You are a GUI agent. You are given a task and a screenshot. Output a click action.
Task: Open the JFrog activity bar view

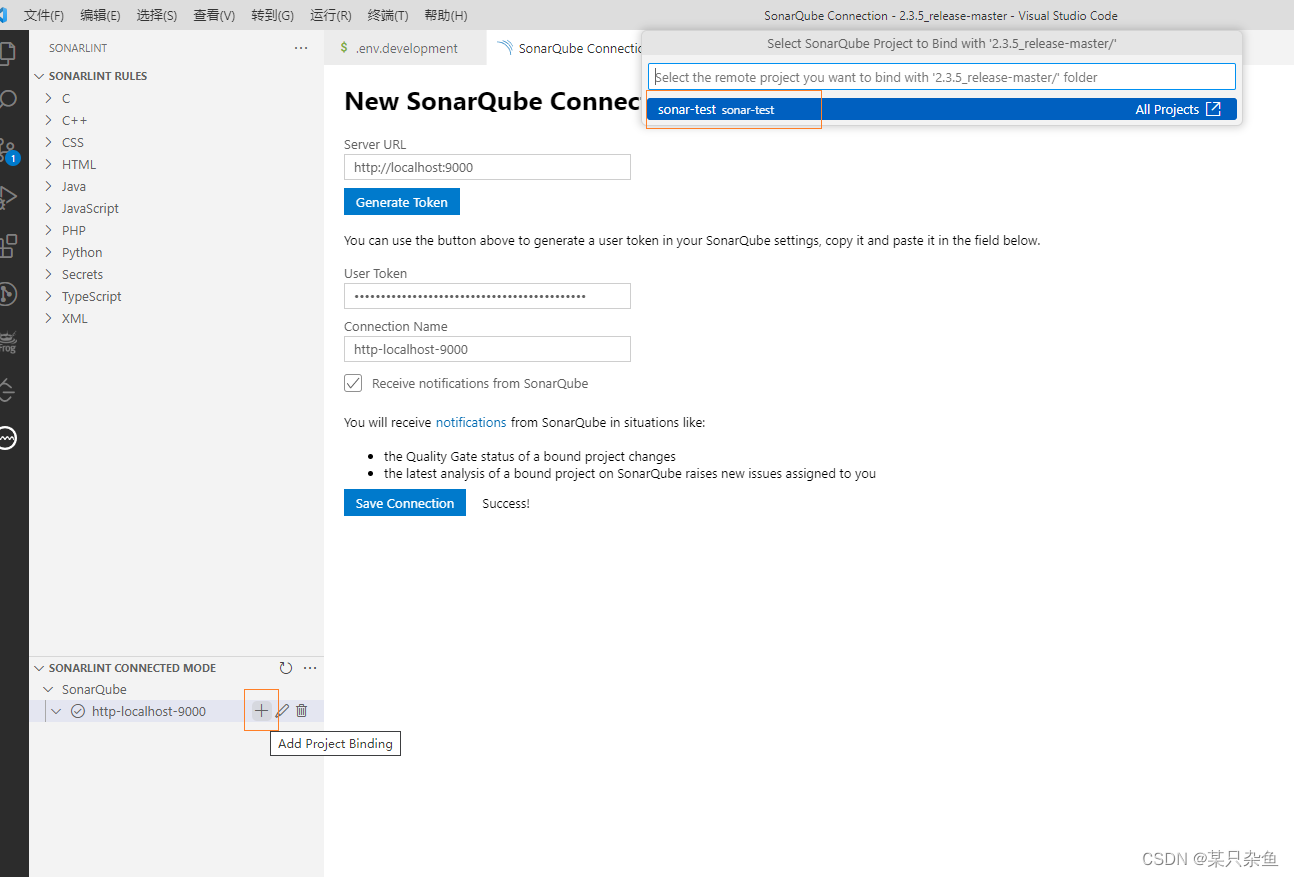pos(8,341)
